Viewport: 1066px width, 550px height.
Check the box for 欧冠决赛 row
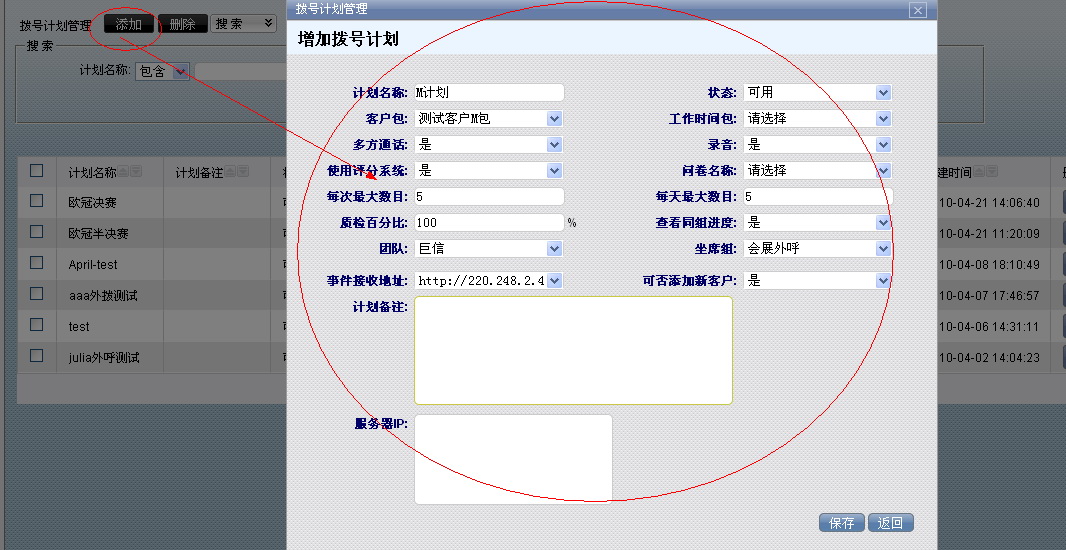click(37, 201)
